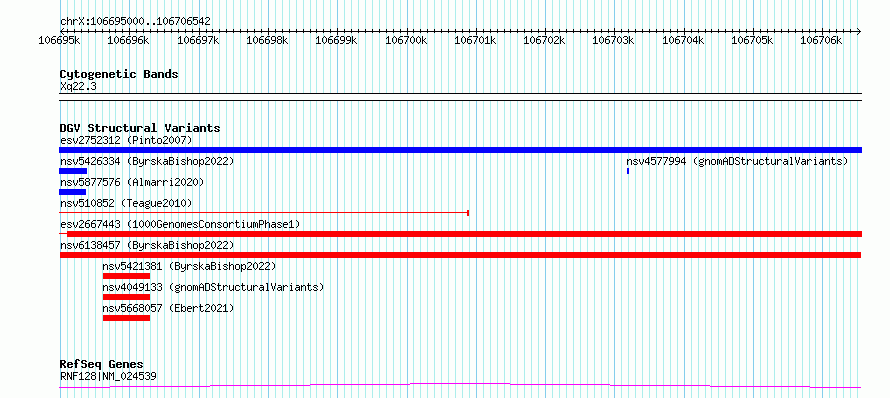Click the red bar under nsv5421381
Image resolution: width=890 pixels, height=398 pixels.
tap(126, 276)
